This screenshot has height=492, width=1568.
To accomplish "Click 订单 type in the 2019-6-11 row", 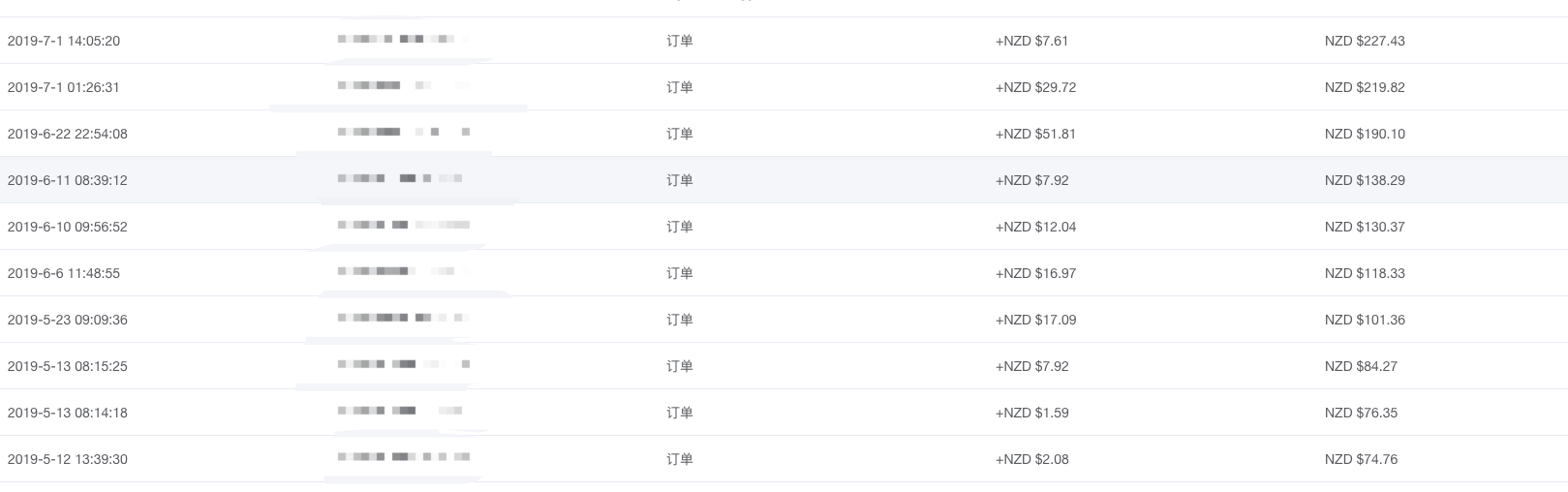I will tap(679, 180).
